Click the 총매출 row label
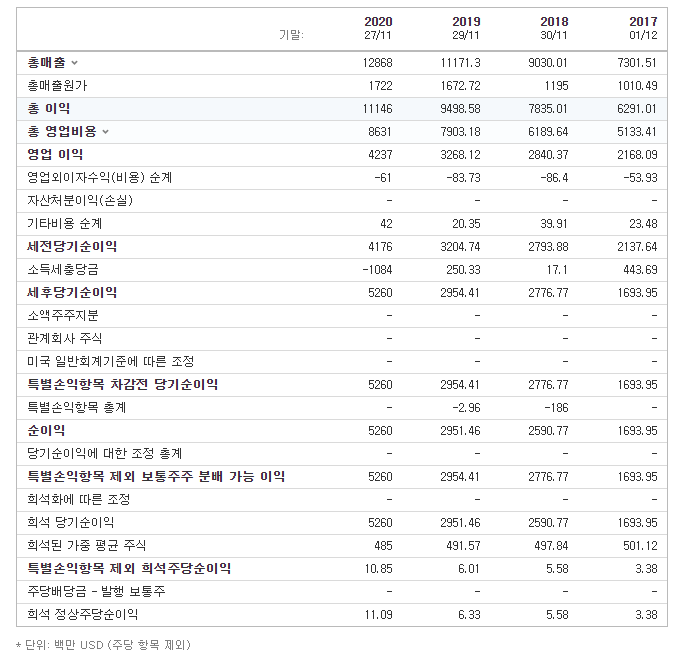Screen dimensions: 673x653 (x=46, y=63)
